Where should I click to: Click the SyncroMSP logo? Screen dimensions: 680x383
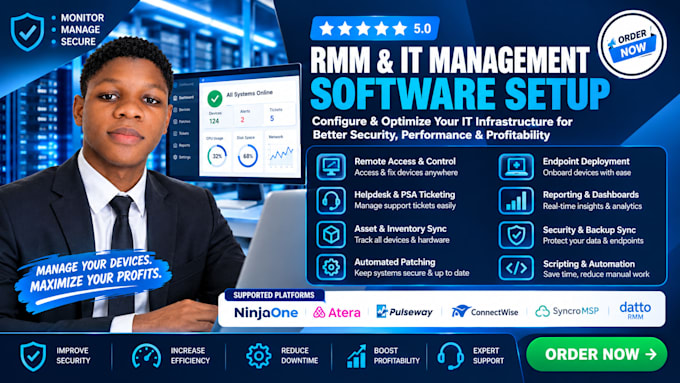(x=567, y=311)
